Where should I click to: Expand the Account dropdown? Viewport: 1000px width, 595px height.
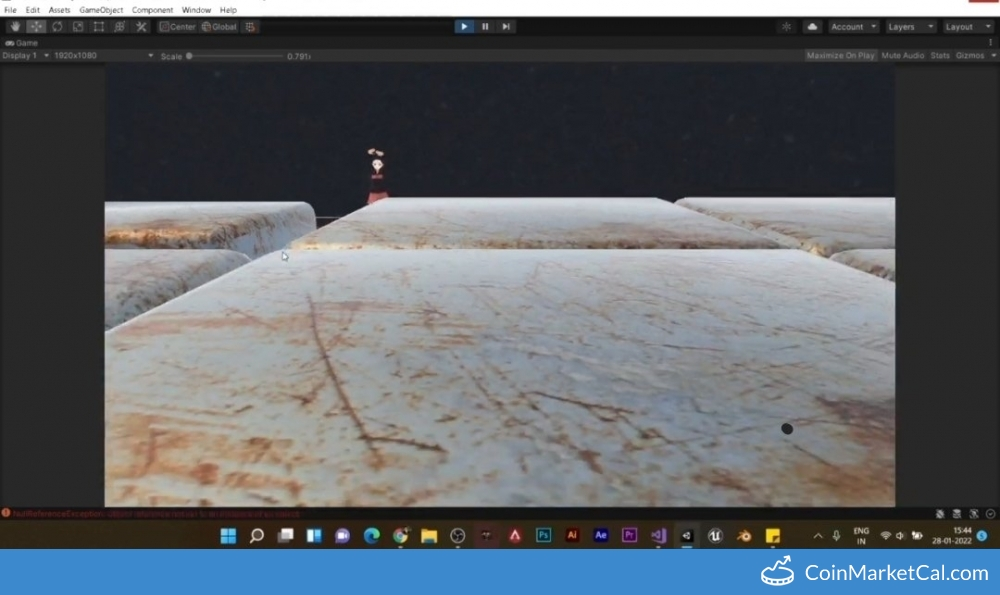(x=853, y=27)
